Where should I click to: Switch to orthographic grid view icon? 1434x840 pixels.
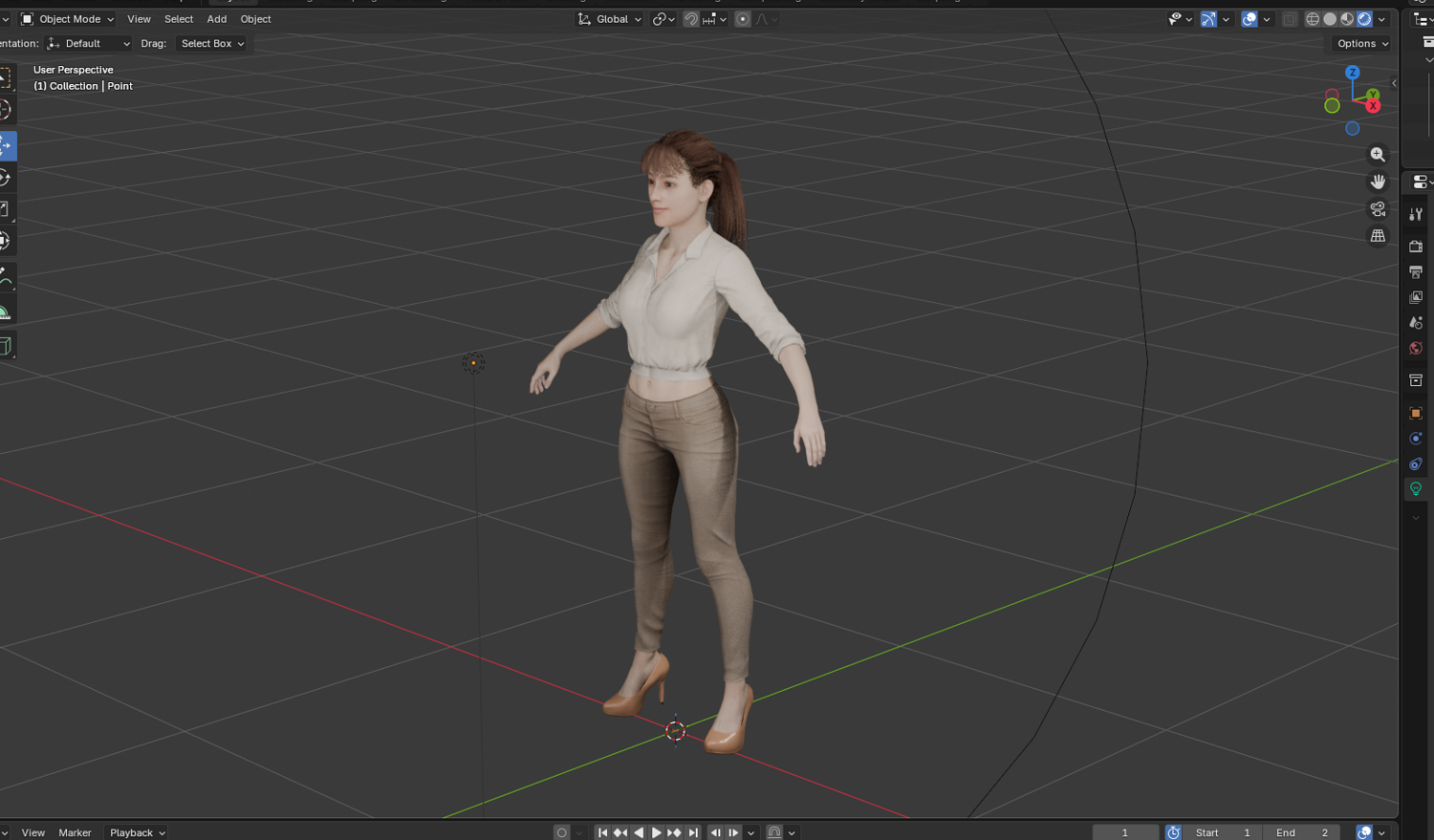[1378, 236]
